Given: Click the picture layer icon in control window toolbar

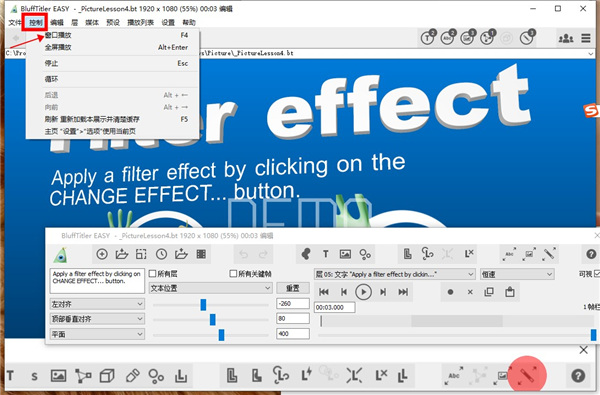Looking at the screenshot, I should tap(345, 254).
